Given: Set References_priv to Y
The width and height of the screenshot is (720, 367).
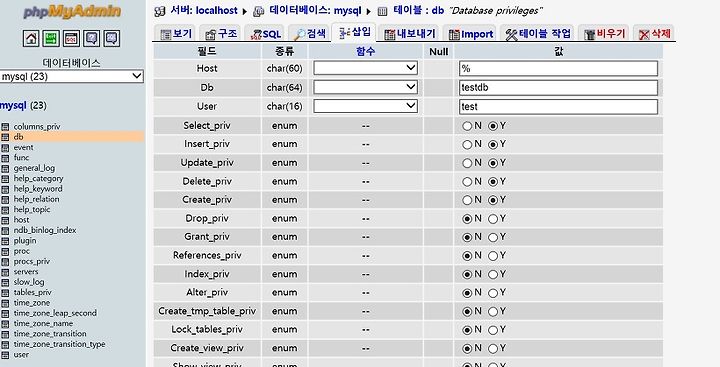Looking at the screenshot, I should tap(493, 256).
